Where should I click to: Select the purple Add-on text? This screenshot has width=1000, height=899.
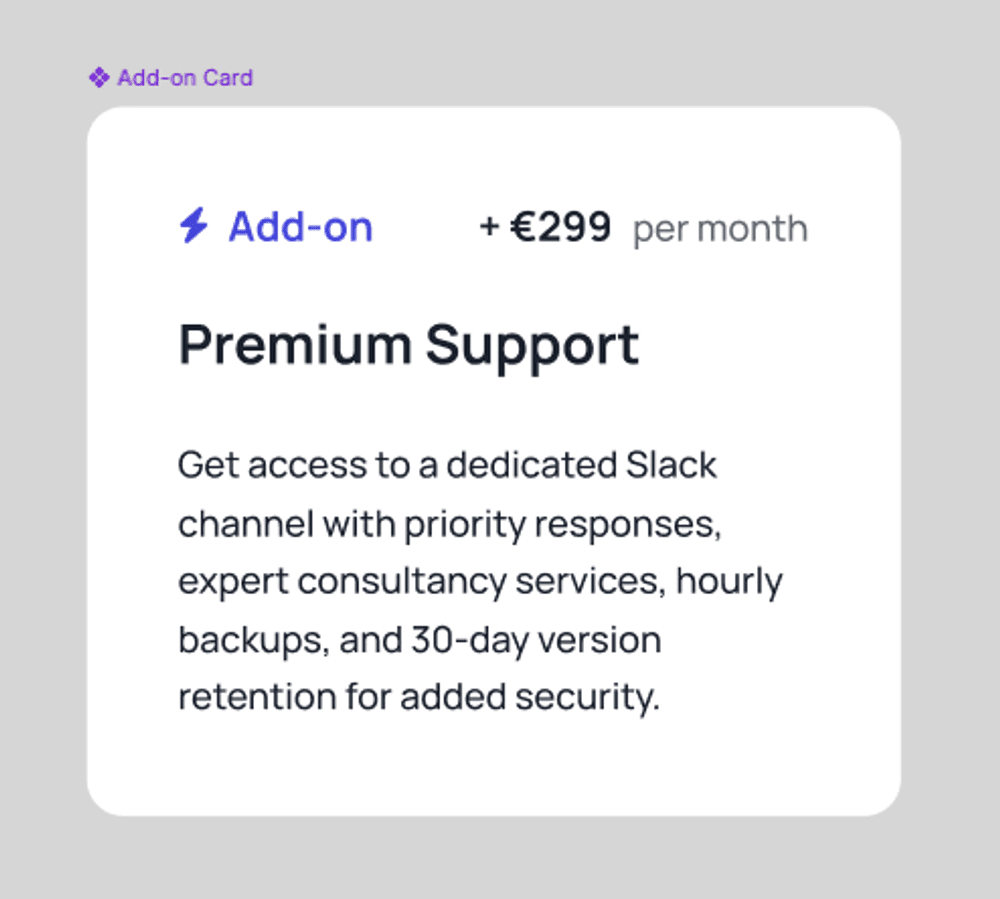pos(300,227)
